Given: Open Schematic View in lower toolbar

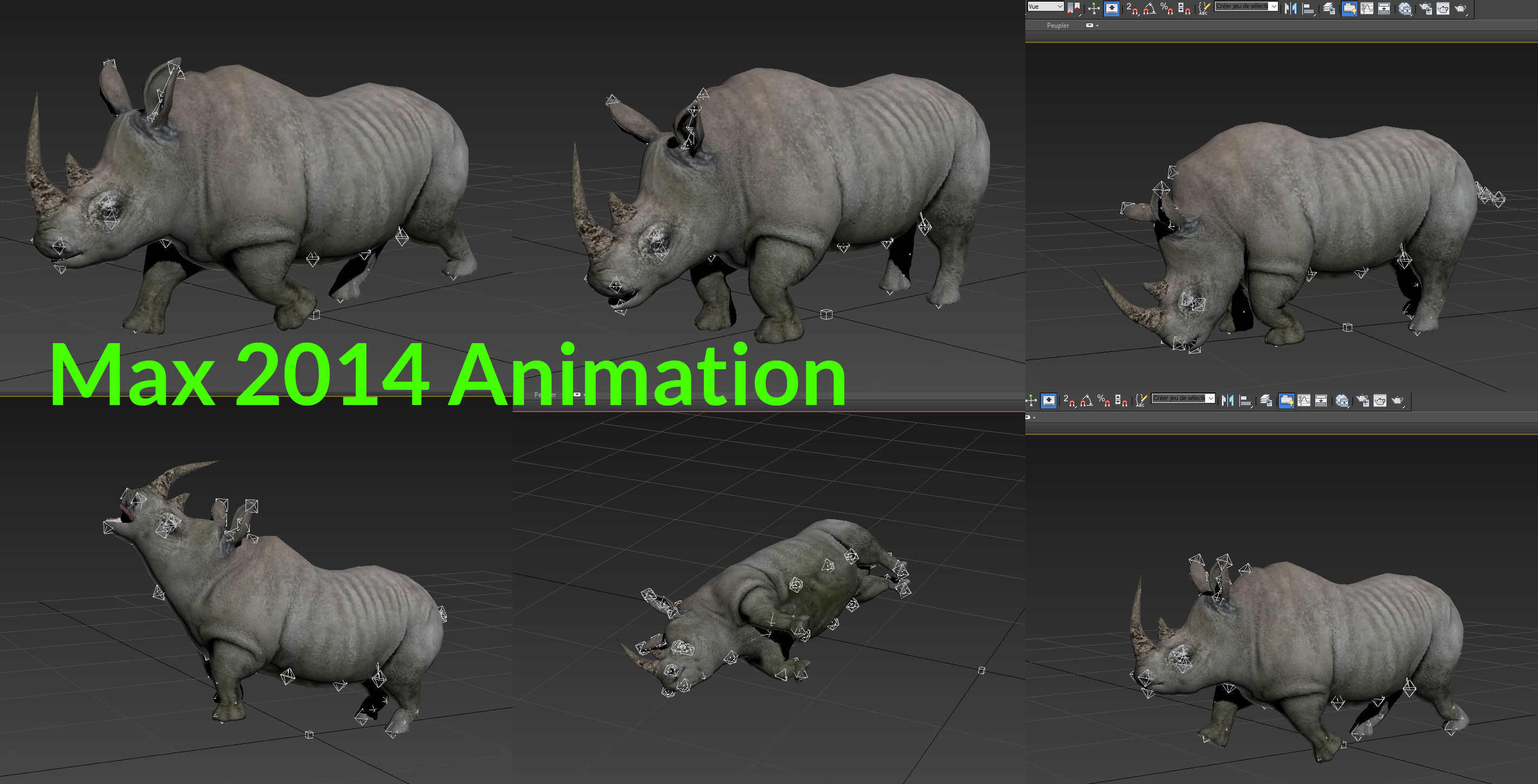Looking at the screenshot, I should pyautogui.click(x=1321, y=401).
